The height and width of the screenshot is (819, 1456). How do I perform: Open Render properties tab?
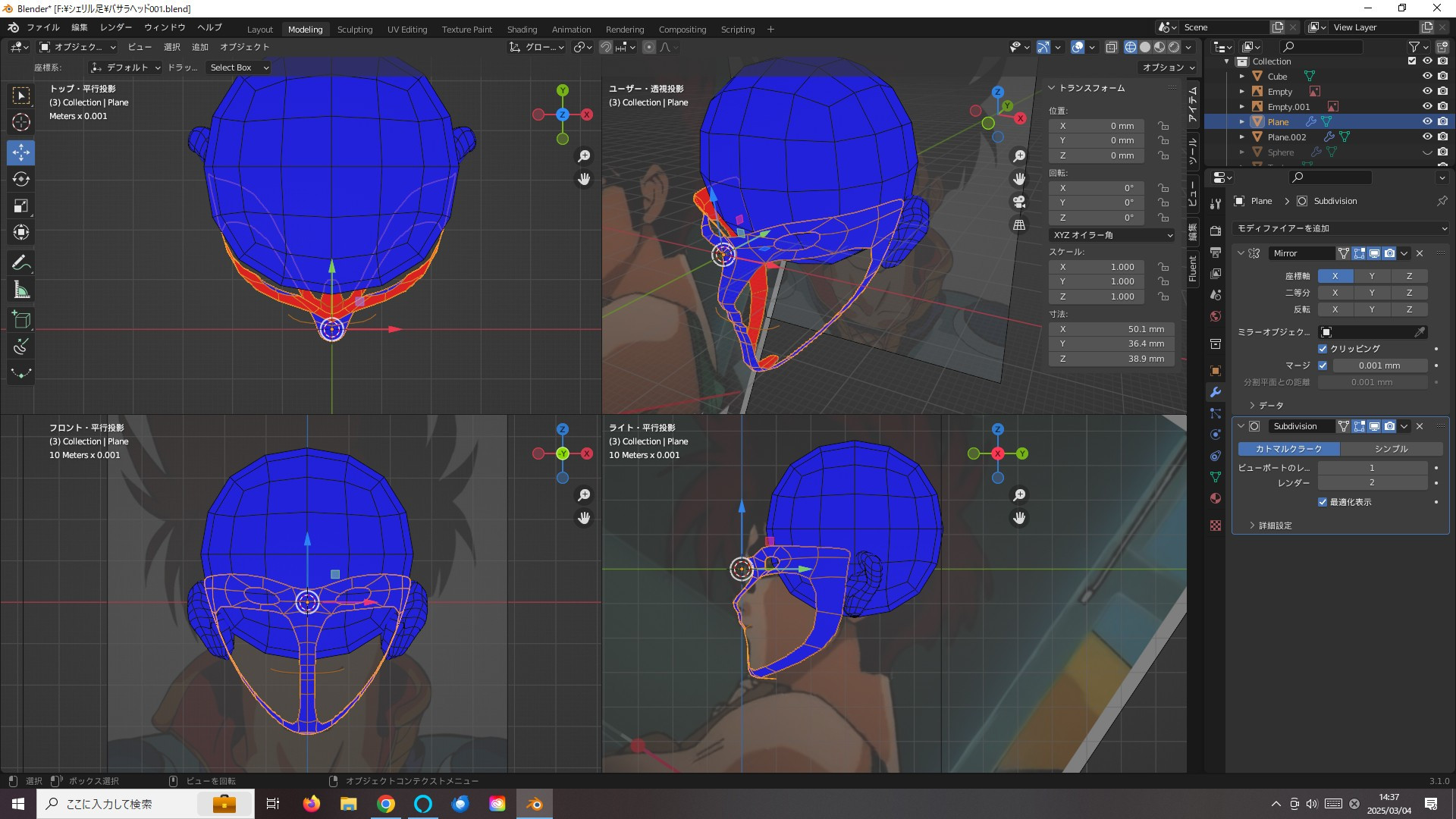click(1216, 231)
